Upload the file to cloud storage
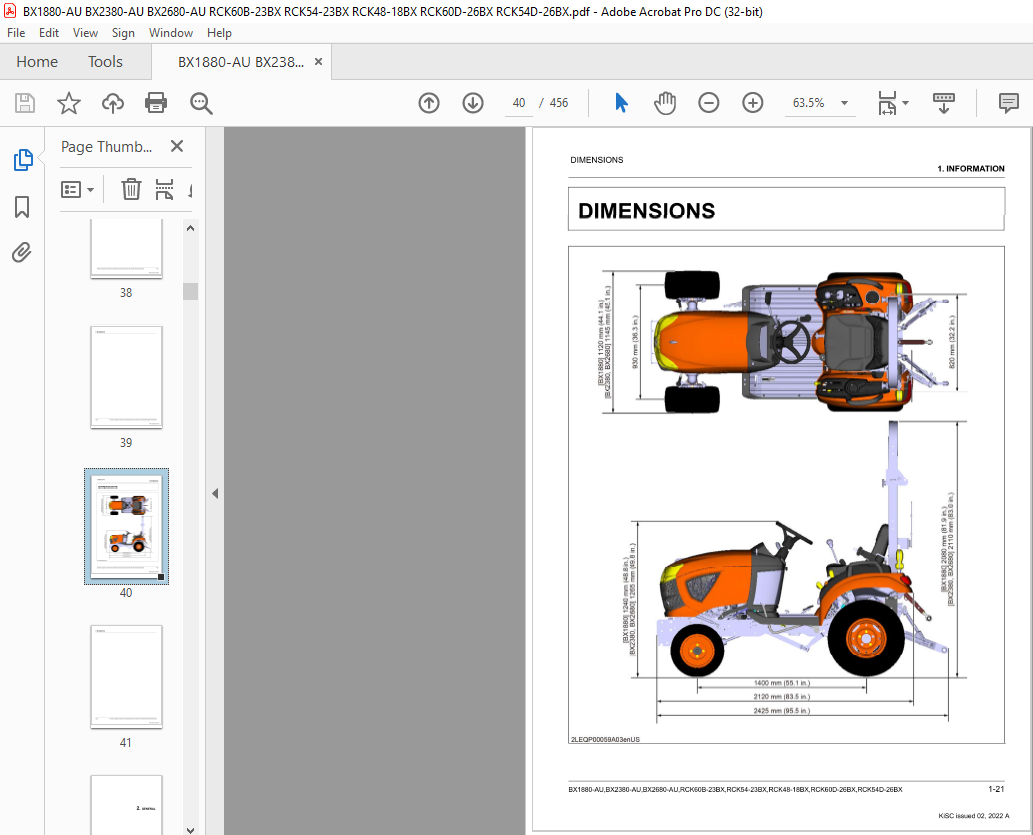Screen dimensions: 1033x835 click(113, 103)
